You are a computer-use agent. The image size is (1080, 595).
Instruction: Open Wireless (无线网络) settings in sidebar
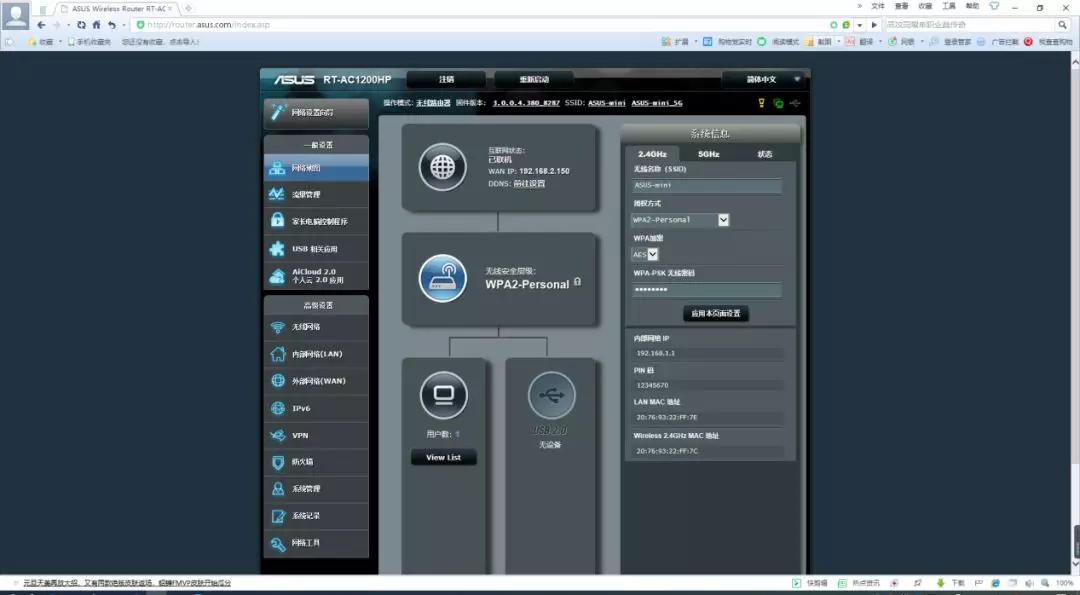pos(316,327)
